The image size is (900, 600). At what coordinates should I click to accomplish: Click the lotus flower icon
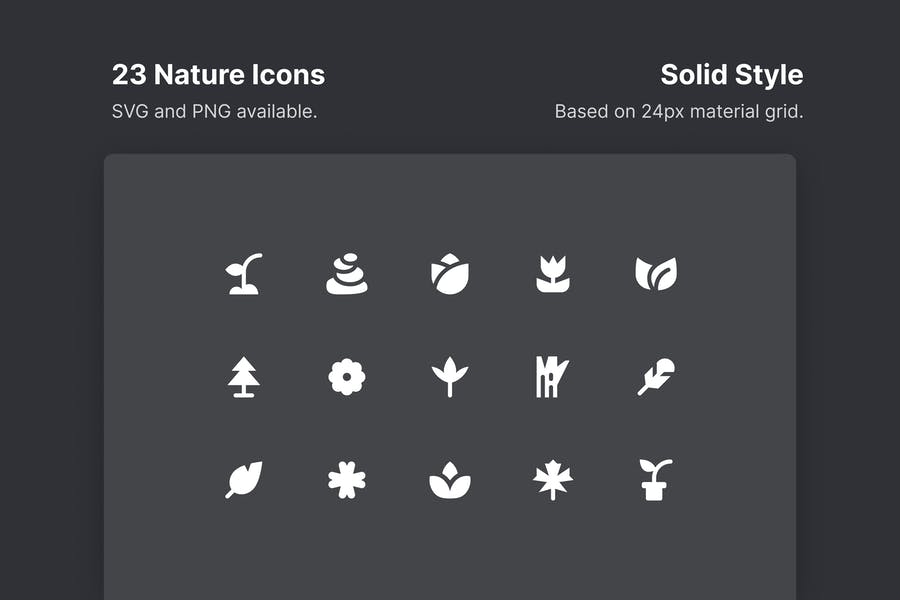450,481
